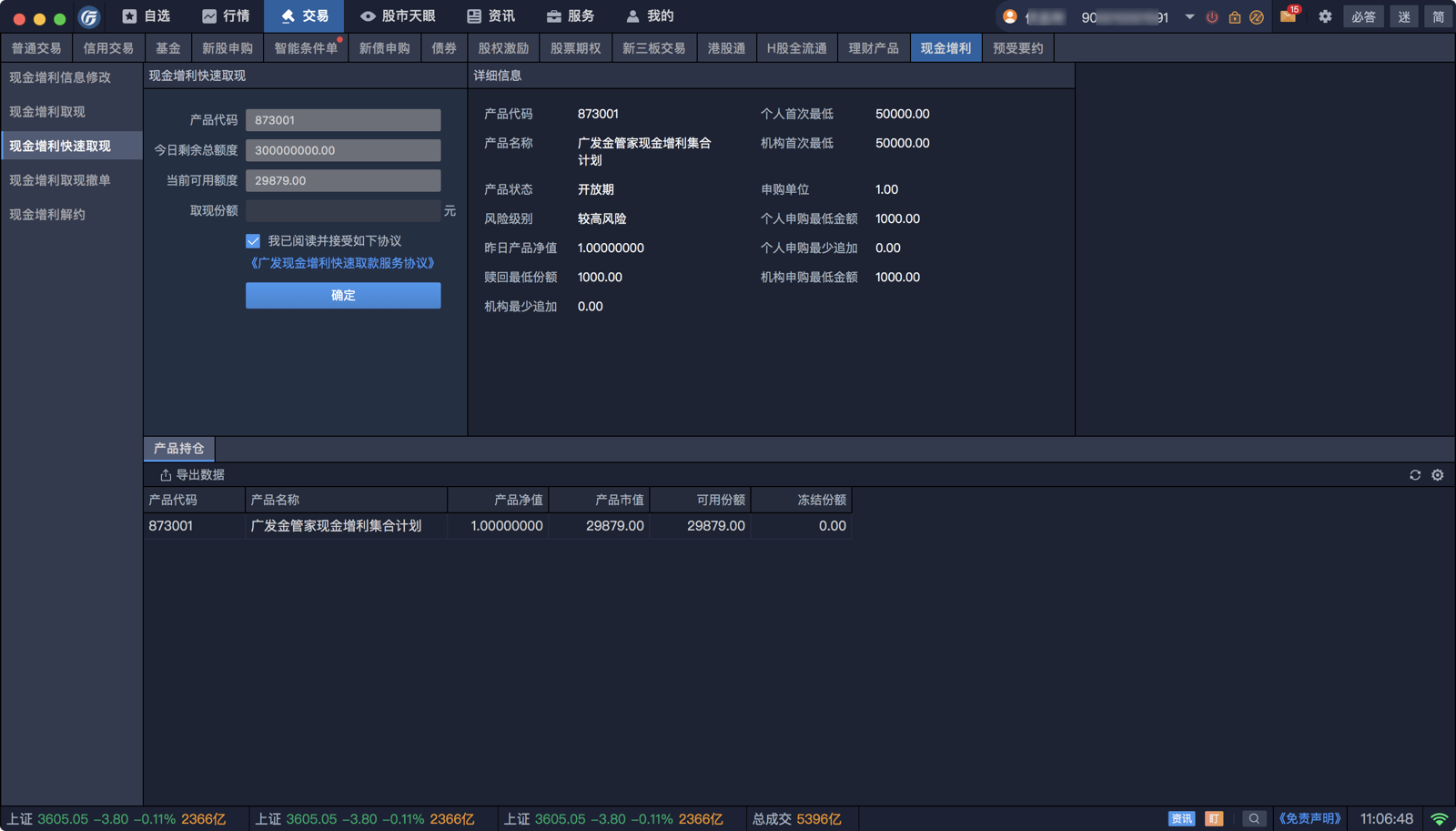The height and width of the screenshot is (831, 1456).
Task: Switch to the 预受要约 tab
Action: point(1018,48)
